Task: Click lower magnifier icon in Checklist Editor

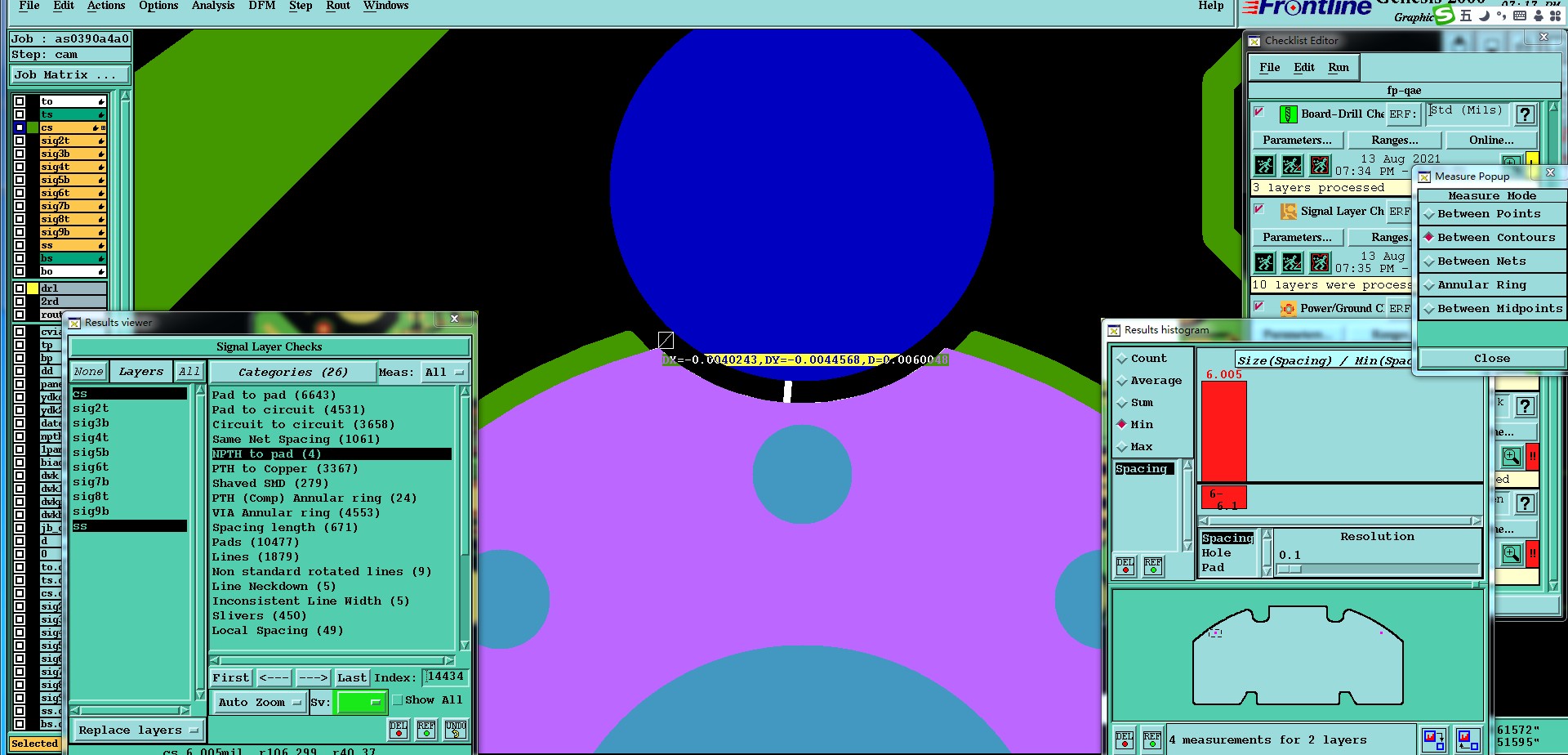Action: [1512, 554]
